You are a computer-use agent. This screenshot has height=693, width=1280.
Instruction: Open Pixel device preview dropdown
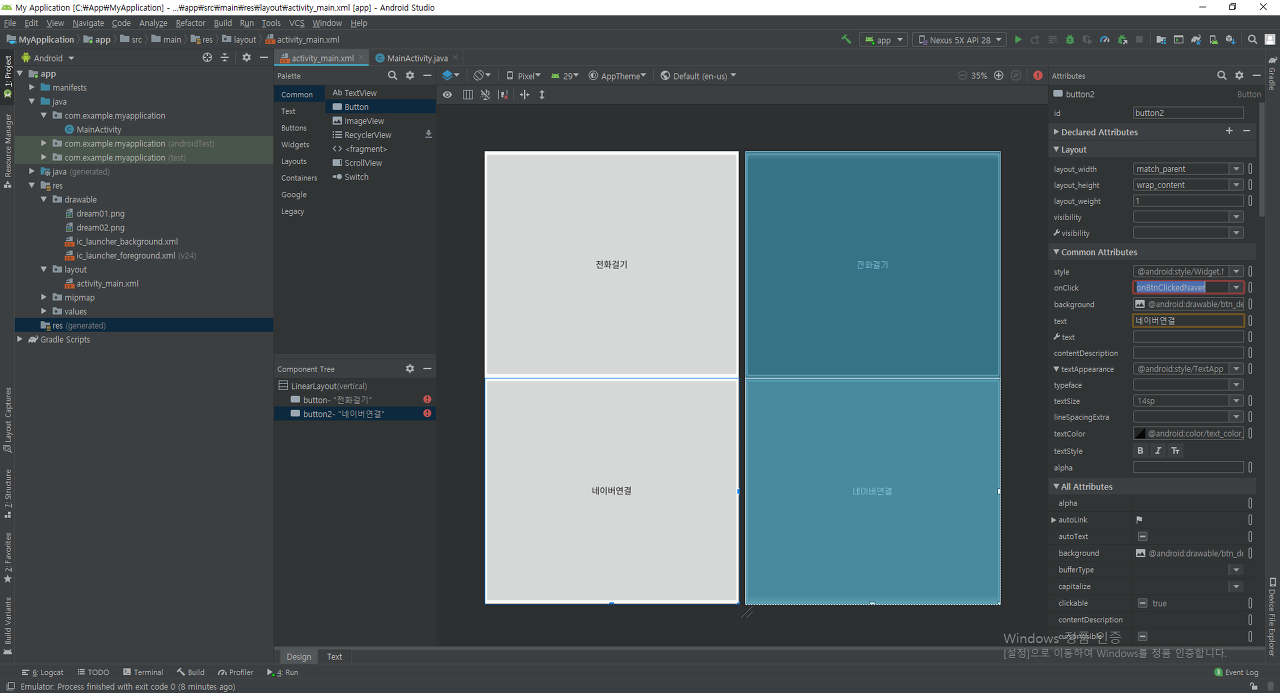pyautogui.click(x=523, y=75)
